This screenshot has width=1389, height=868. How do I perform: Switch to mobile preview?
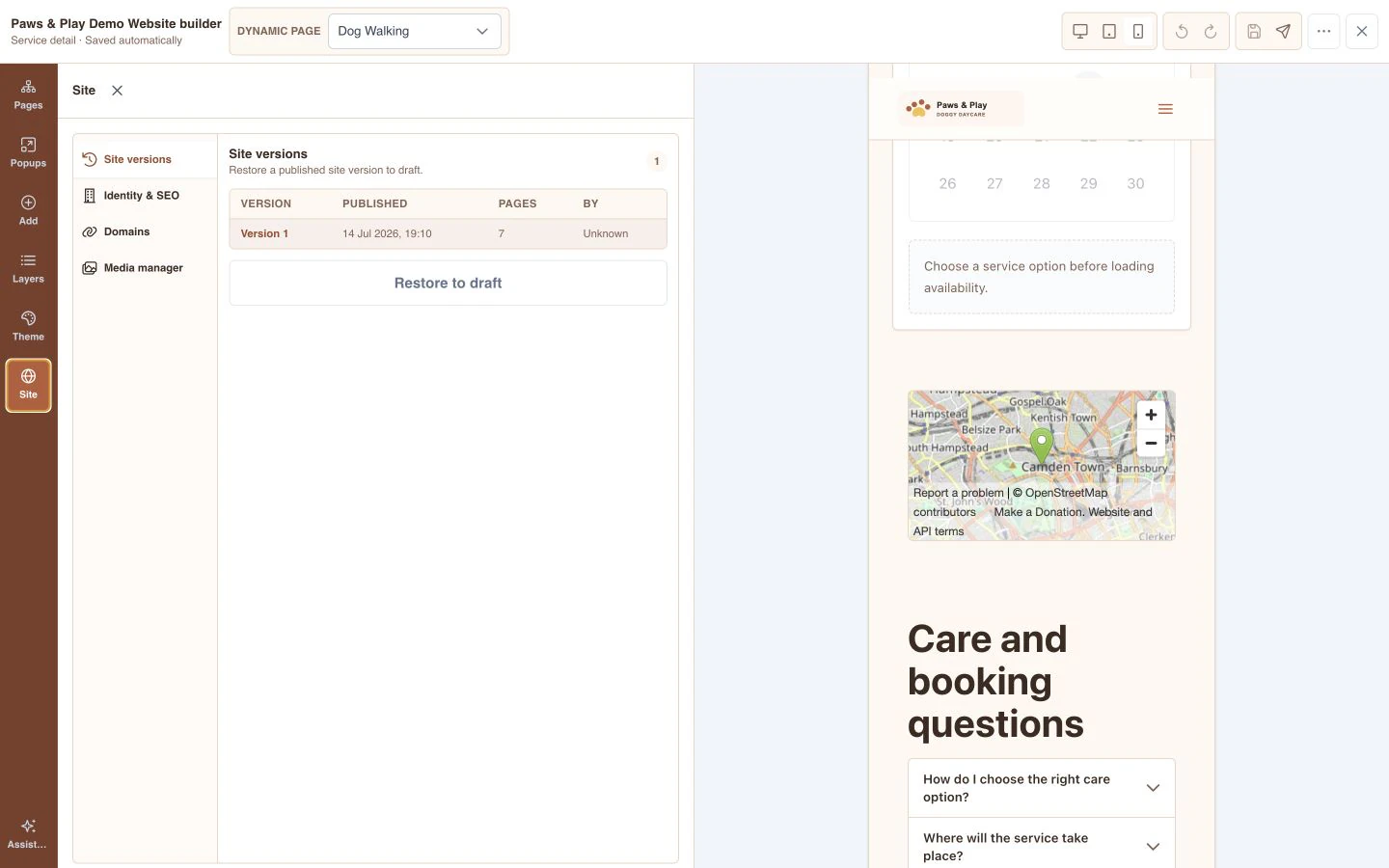tap(1138, 31)
